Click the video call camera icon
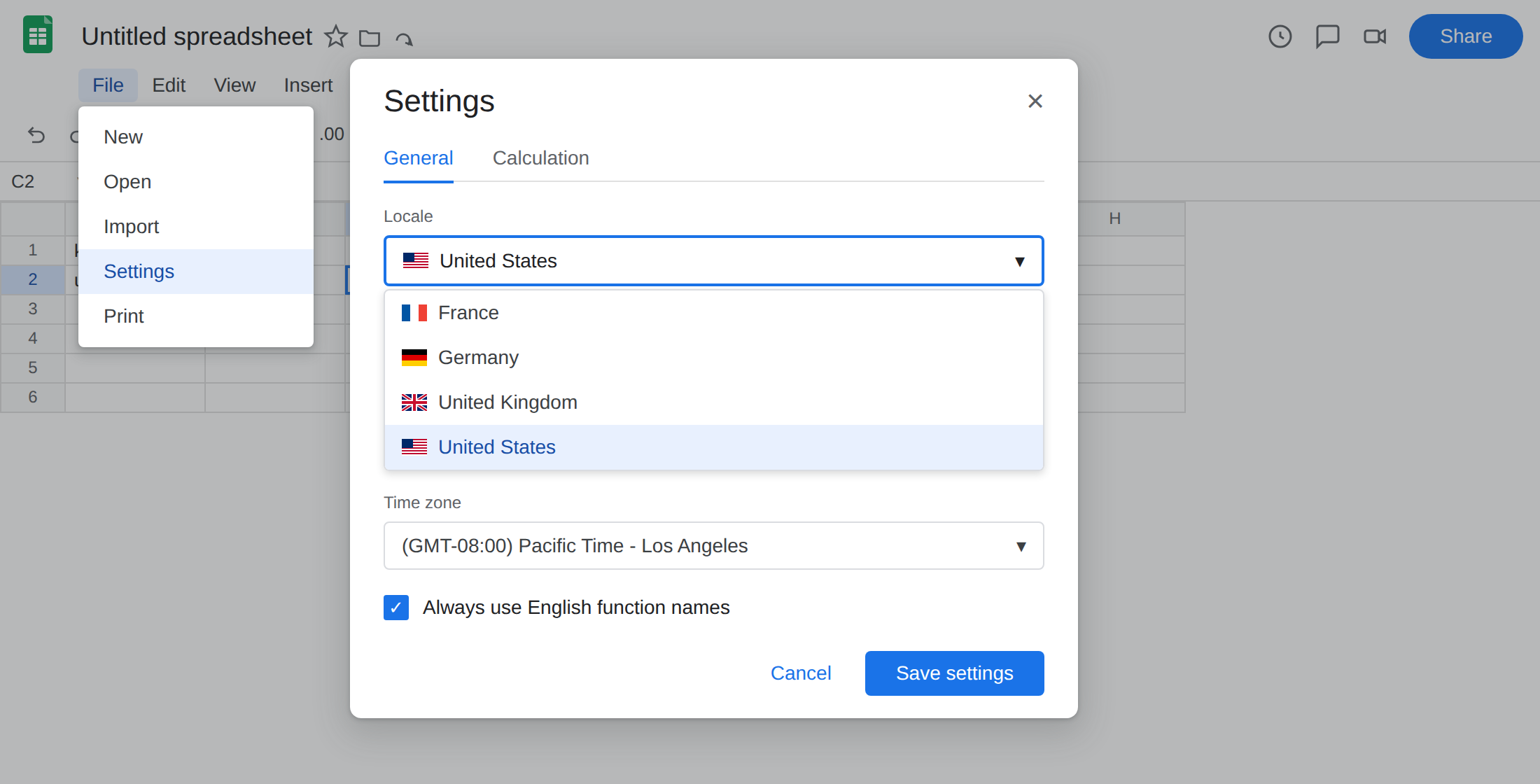1540x784 pixels. coord(1375,36)
